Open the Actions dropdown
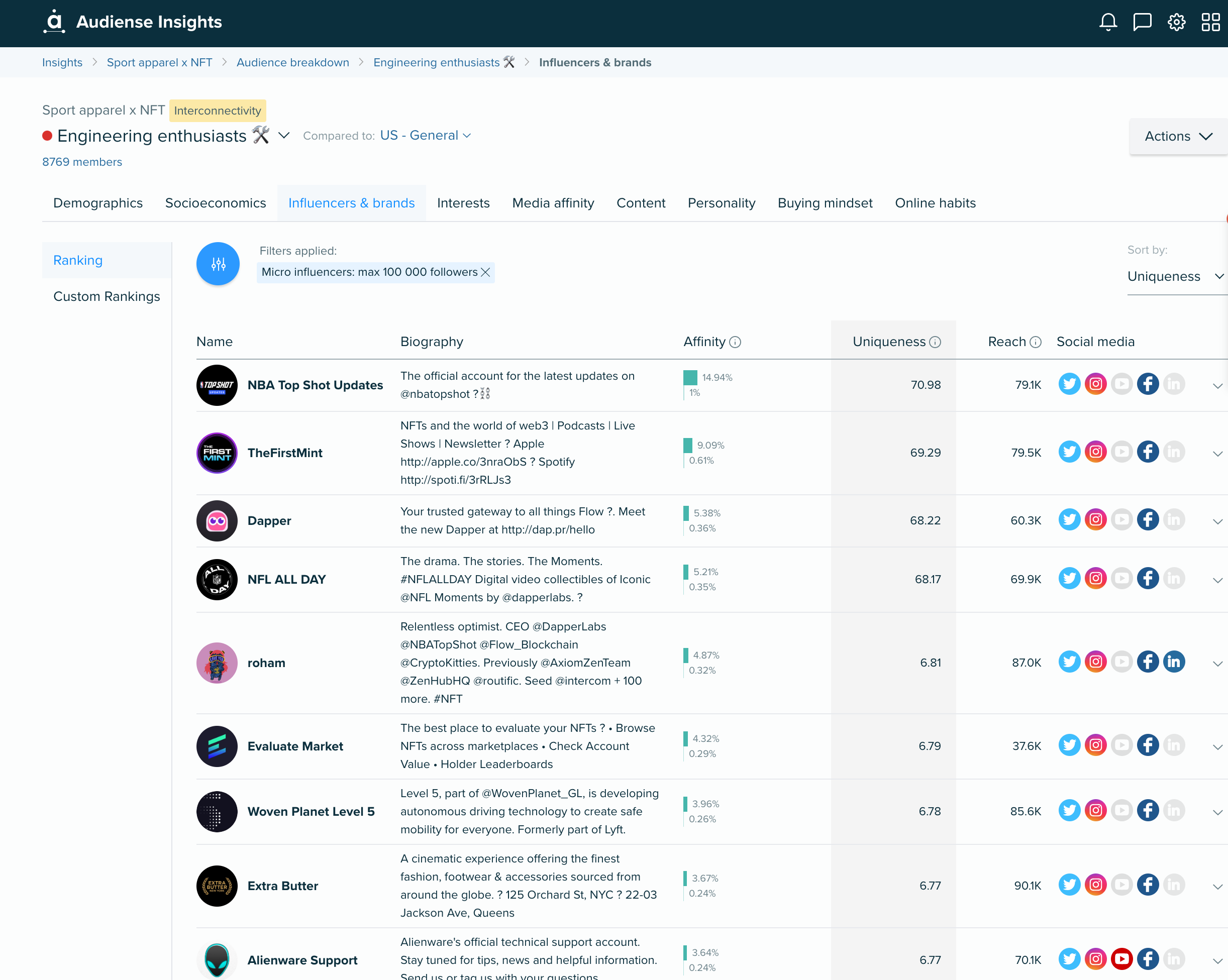 pos(1177,136)
